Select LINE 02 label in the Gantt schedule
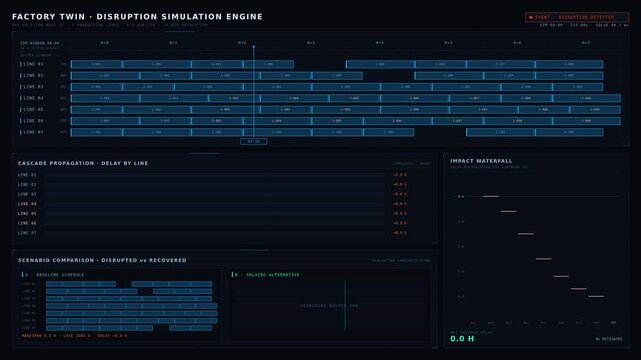The image size is (641, 360). pyautogui.click(x=33, y=76)
